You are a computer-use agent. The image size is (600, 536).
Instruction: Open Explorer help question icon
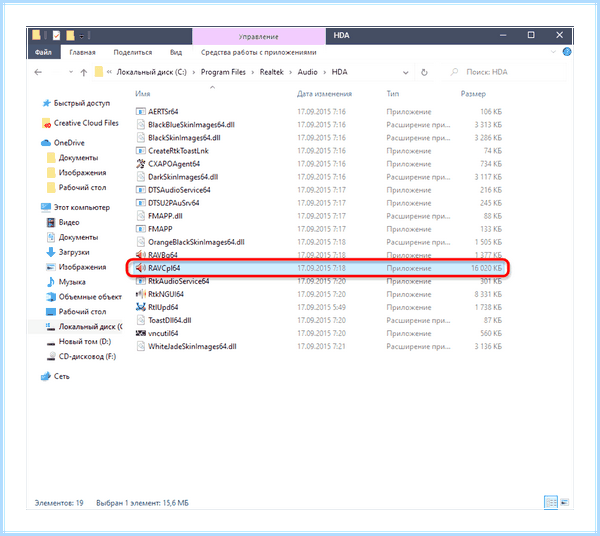coord(567,52)
